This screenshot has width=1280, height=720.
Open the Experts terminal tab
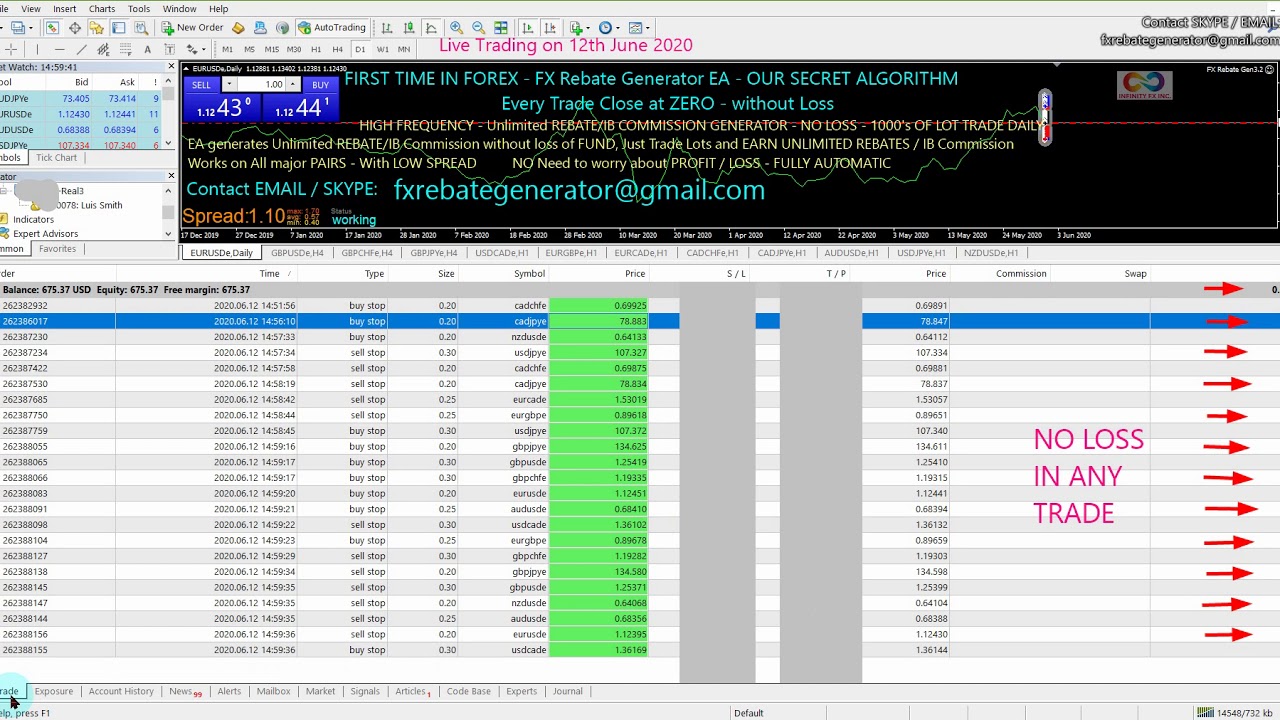(521, 691)
